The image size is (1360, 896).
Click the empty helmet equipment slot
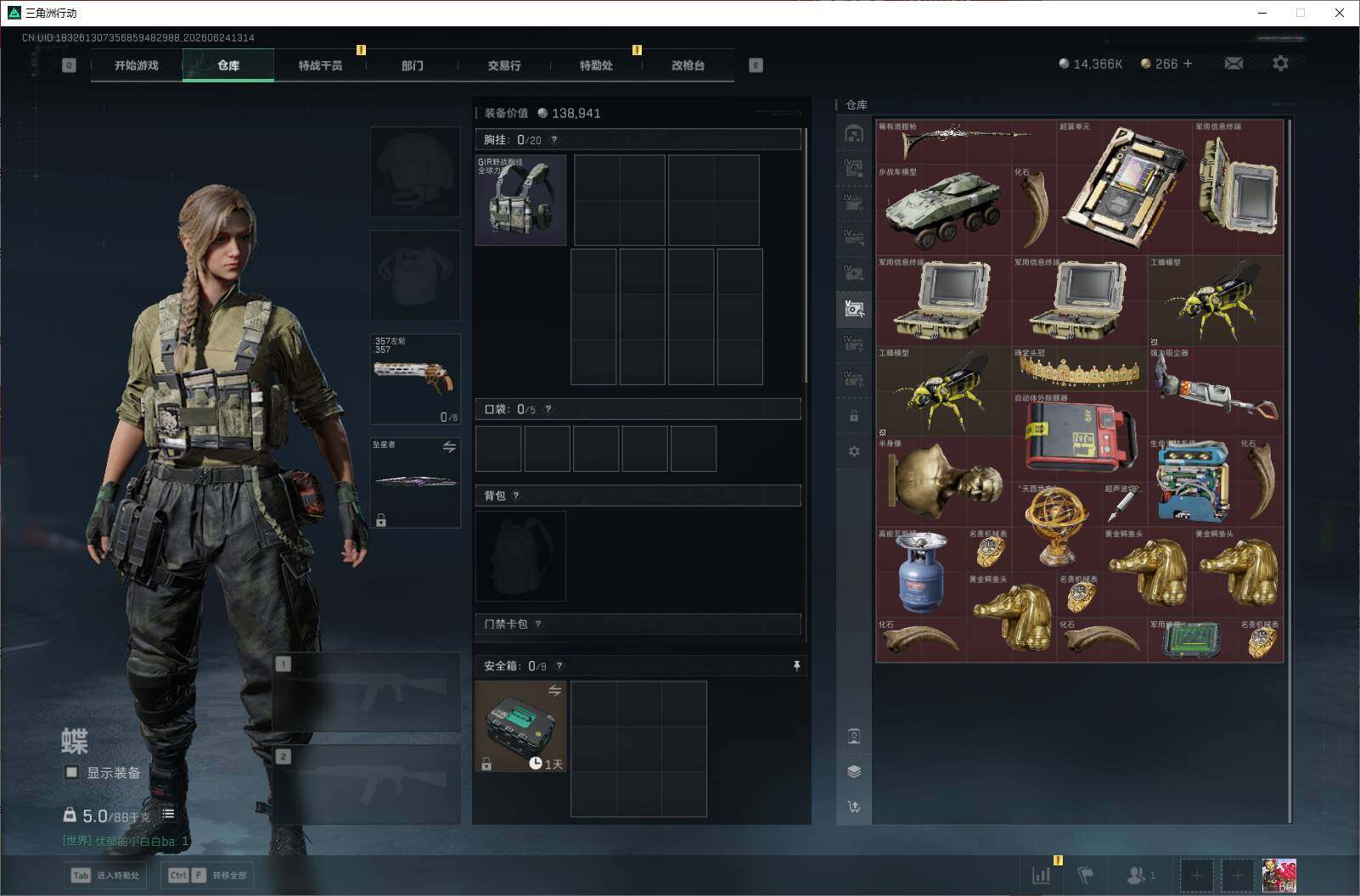pyautogui.click(x=415, y=172)
